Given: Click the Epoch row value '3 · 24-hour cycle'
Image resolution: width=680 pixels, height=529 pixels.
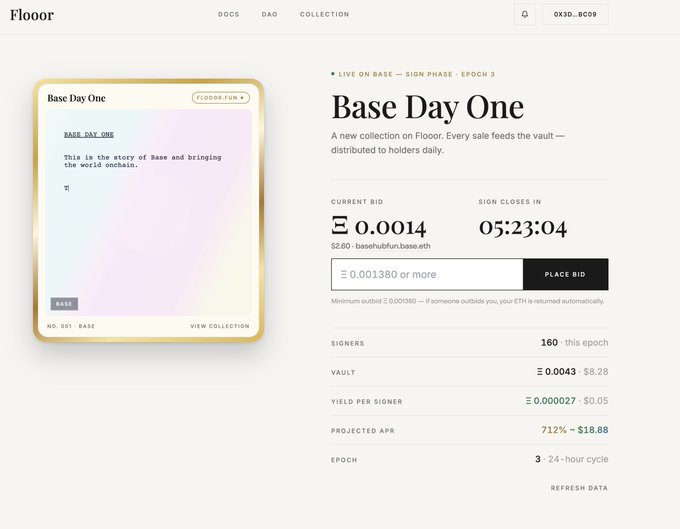Looking at the screenshot, I should (572, 459).
